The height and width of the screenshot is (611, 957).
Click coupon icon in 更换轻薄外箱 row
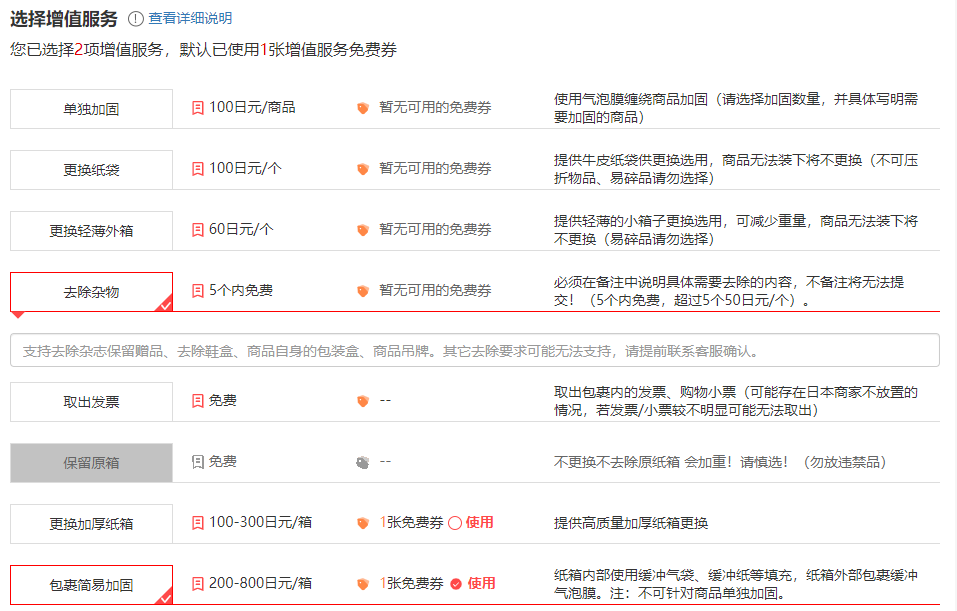[x=363, y=230]
